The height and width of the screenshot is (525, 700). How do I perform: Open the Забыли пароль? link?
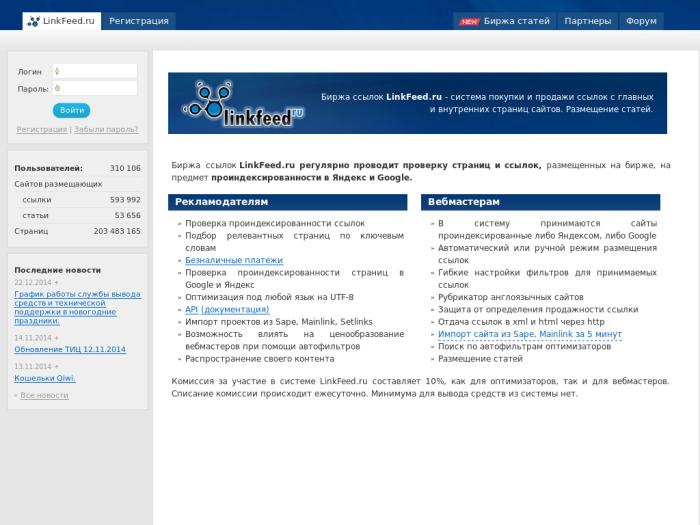(x=106, y=129)
